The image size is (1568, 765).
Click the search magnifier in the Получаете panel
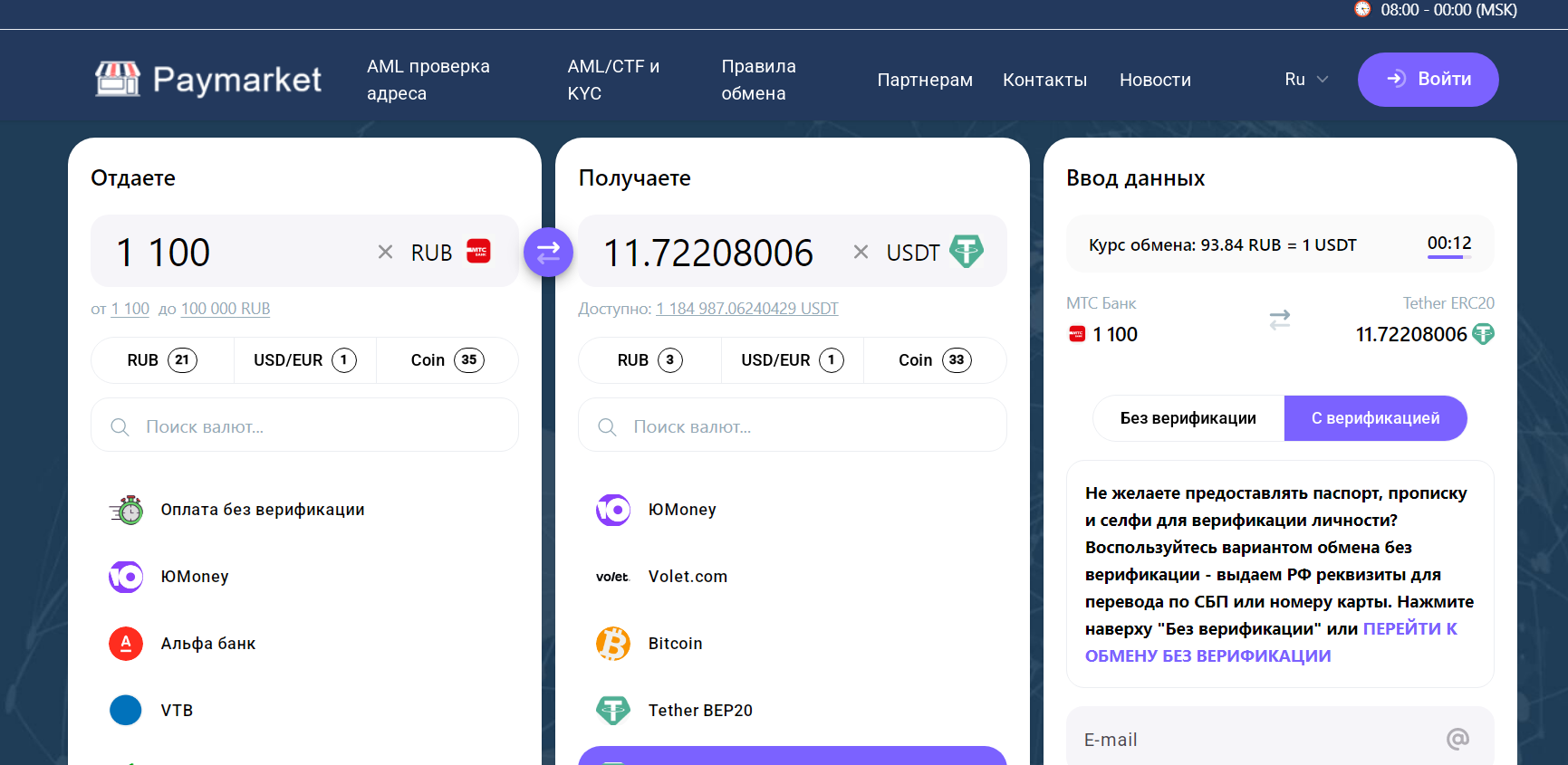(607, 426)
